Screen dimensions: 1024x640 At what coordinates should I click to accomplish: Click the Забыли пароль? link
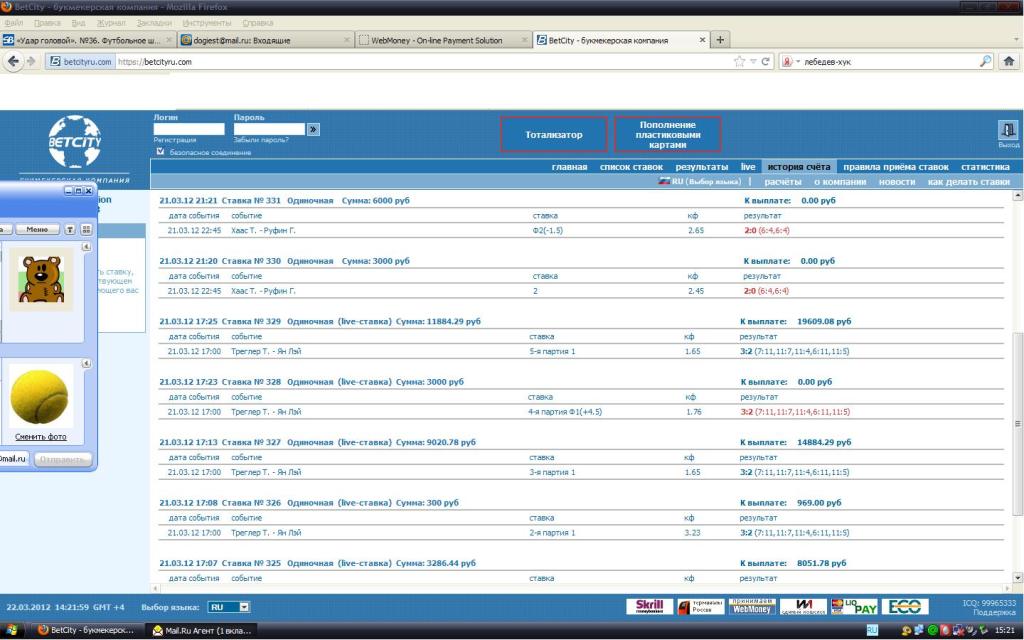coord(261,140)
